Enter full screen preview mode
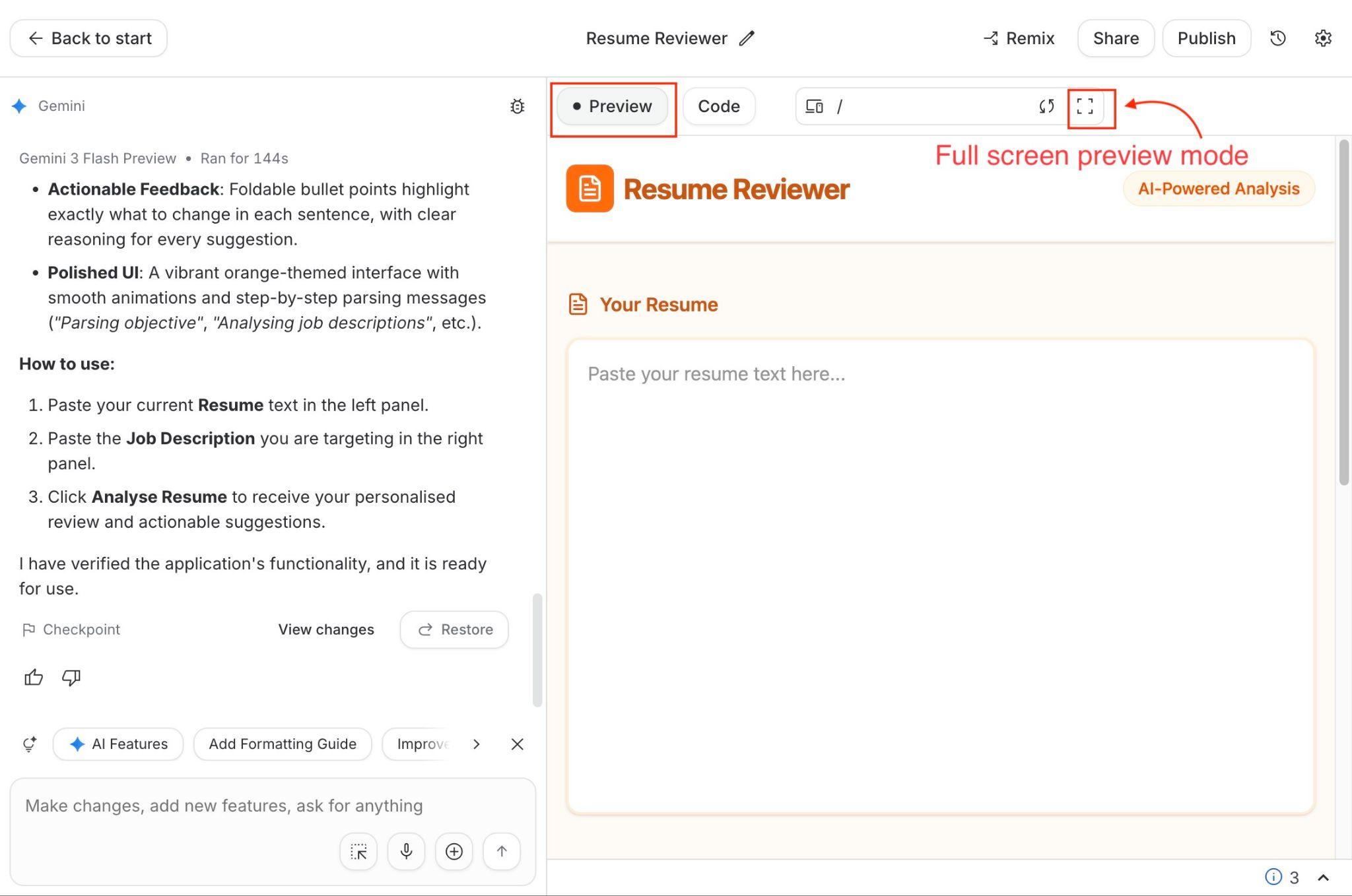1352x896 pixels. coord(1085,106)
